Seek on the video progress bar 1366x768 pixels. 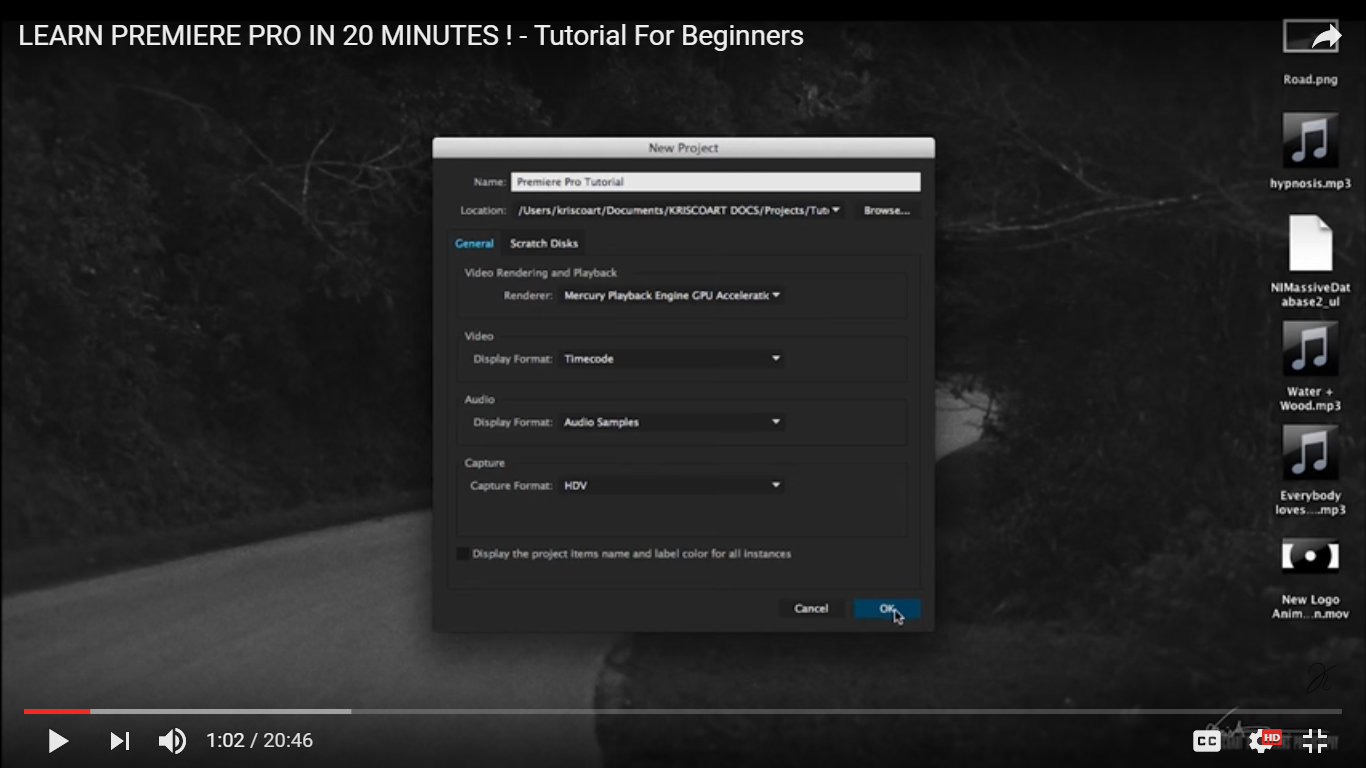pyautogui.click(x=683, y=711)
